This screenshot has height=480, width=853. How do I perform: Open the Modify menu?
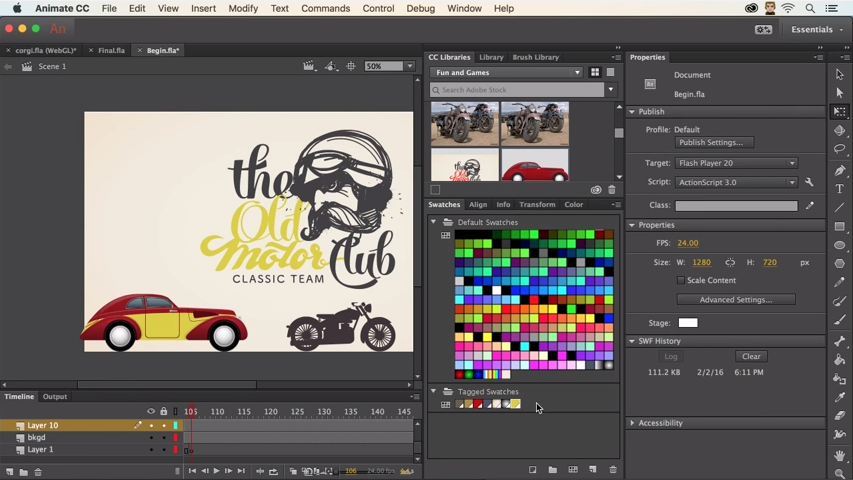pyautogui.click(x=242, y=8)
